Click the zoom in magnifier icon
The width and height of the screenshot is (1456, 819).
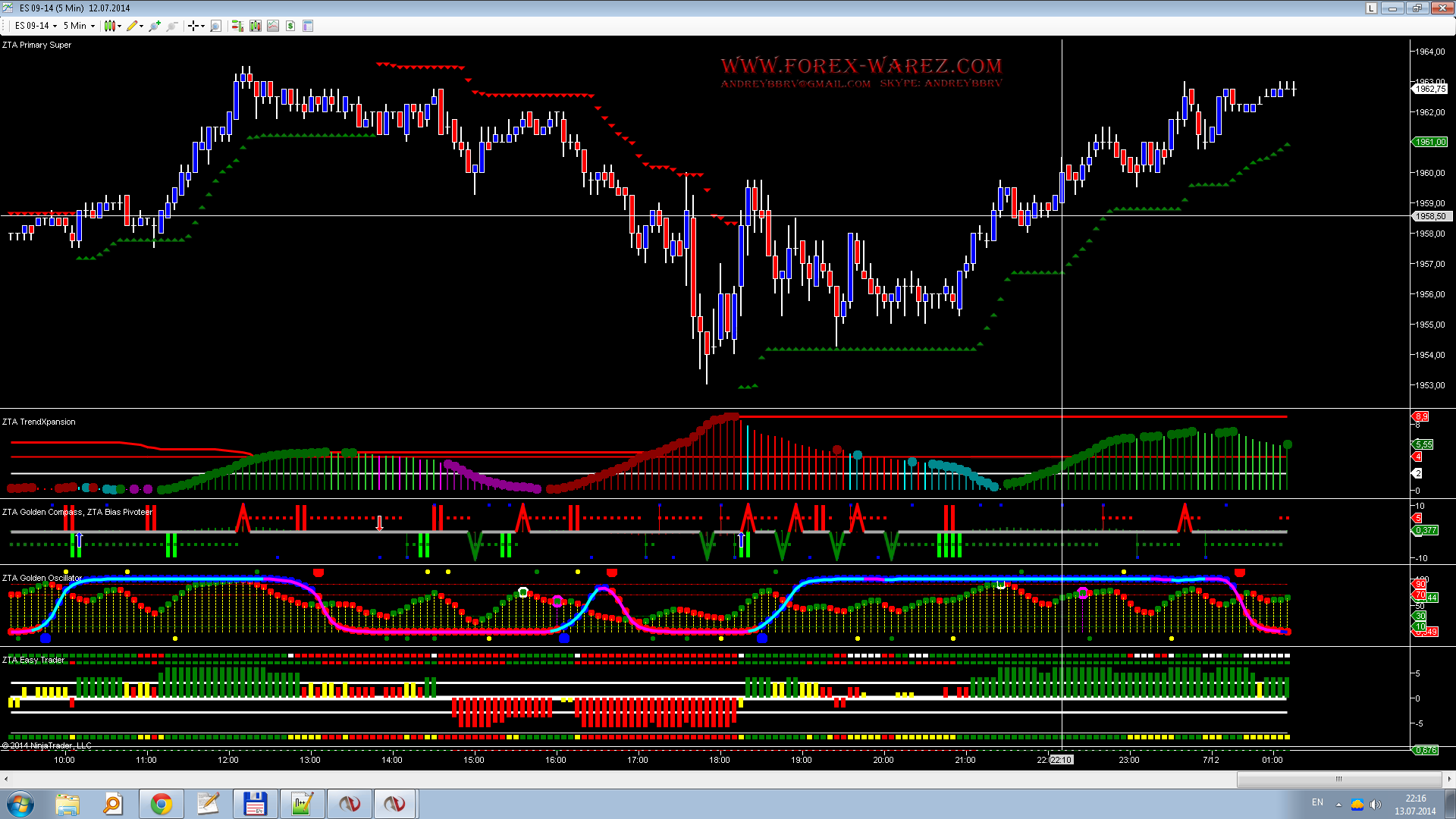155,26
